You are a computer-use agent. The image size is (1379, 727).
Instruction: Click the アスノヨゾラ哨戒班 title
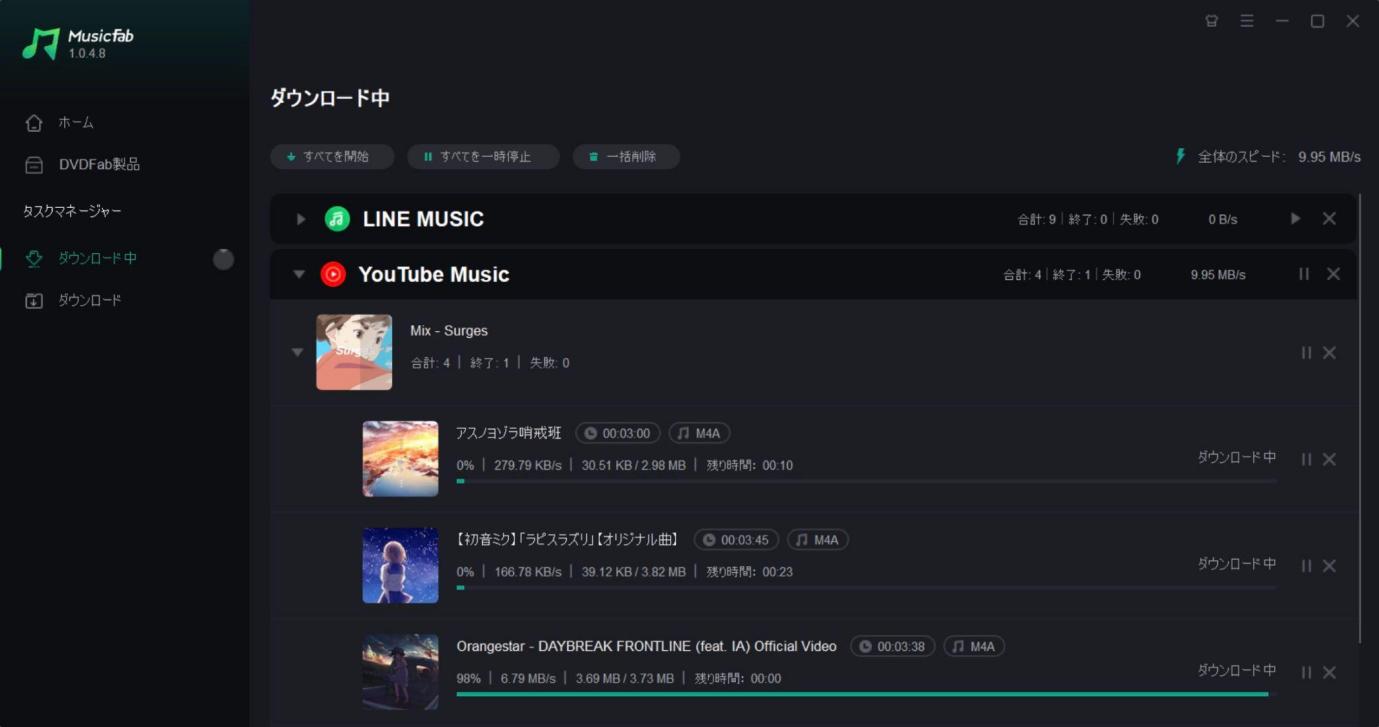(x=509, y=433)
